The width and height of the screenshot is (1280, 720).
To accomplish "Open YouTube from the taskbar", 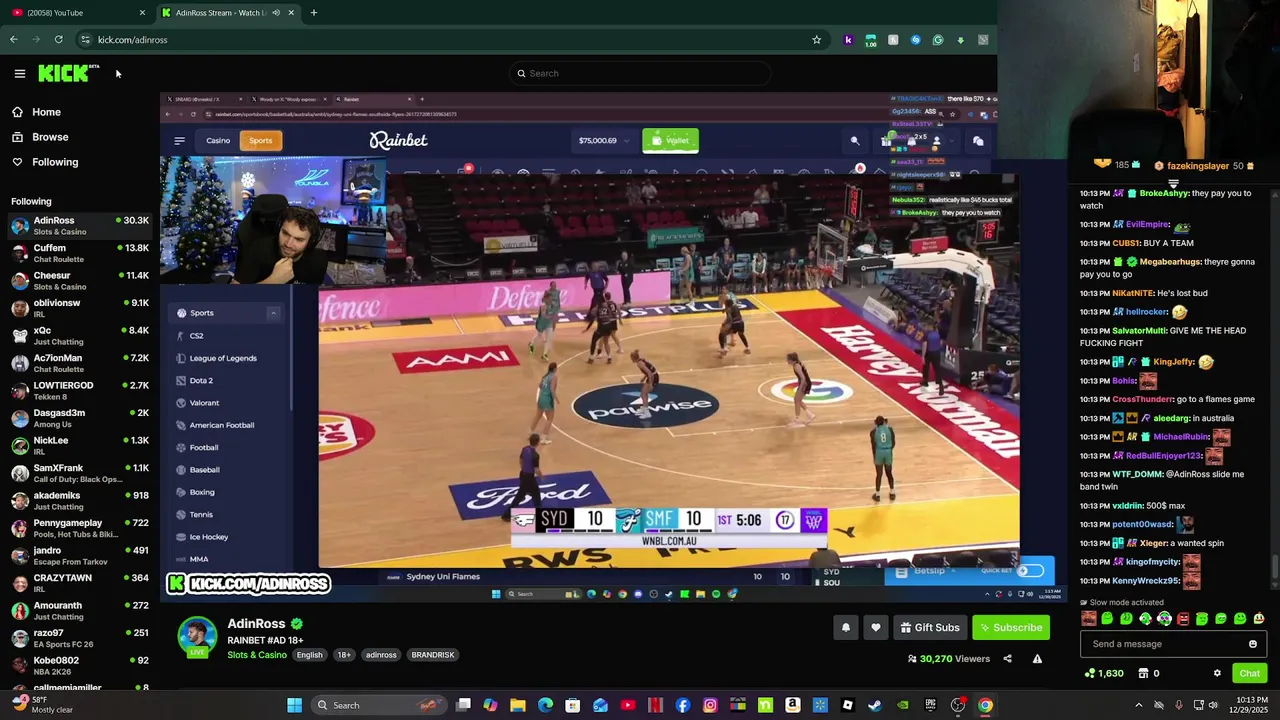I will click(627, 705).
